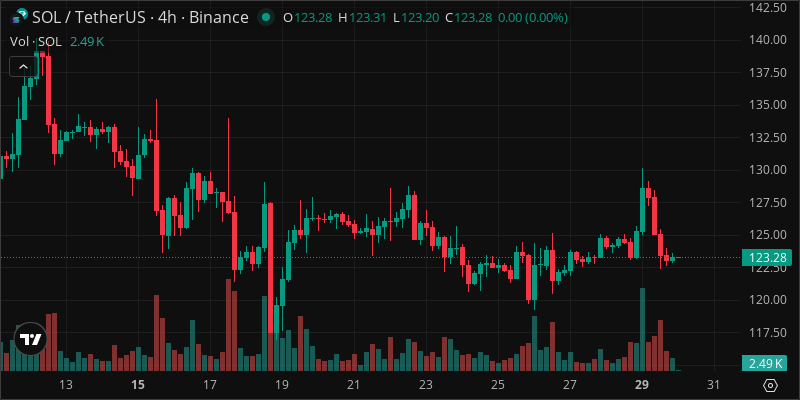Image resolution: width=800 pixels, height=400 pixels.
Task: Click the 137.50 price axis label
Action: coord(767,72)
